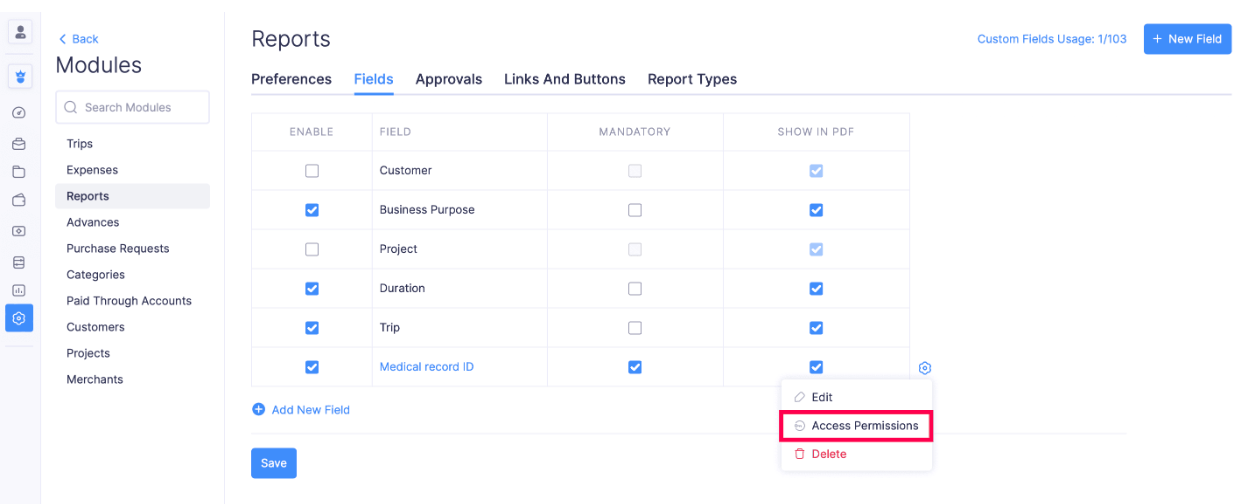
Task: Click the dashboard gauge icon in sidebar
Action: click(18, 113)
